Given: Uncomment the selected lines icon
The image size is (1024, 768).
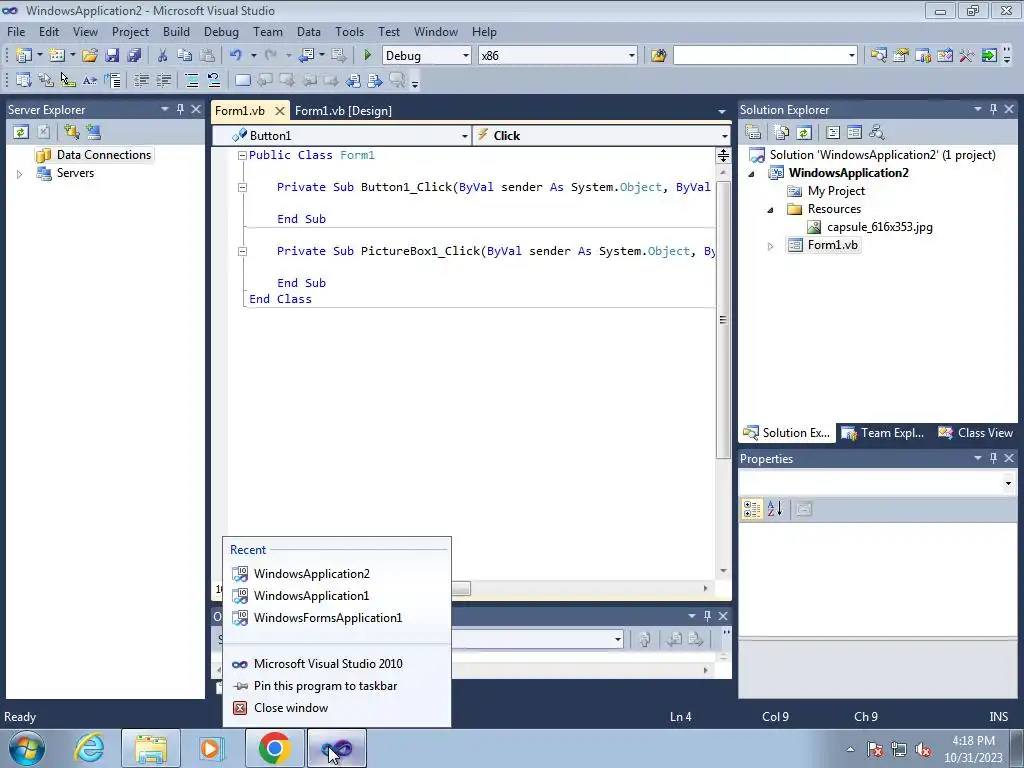Looking at the screenshot, I should 214,80.
